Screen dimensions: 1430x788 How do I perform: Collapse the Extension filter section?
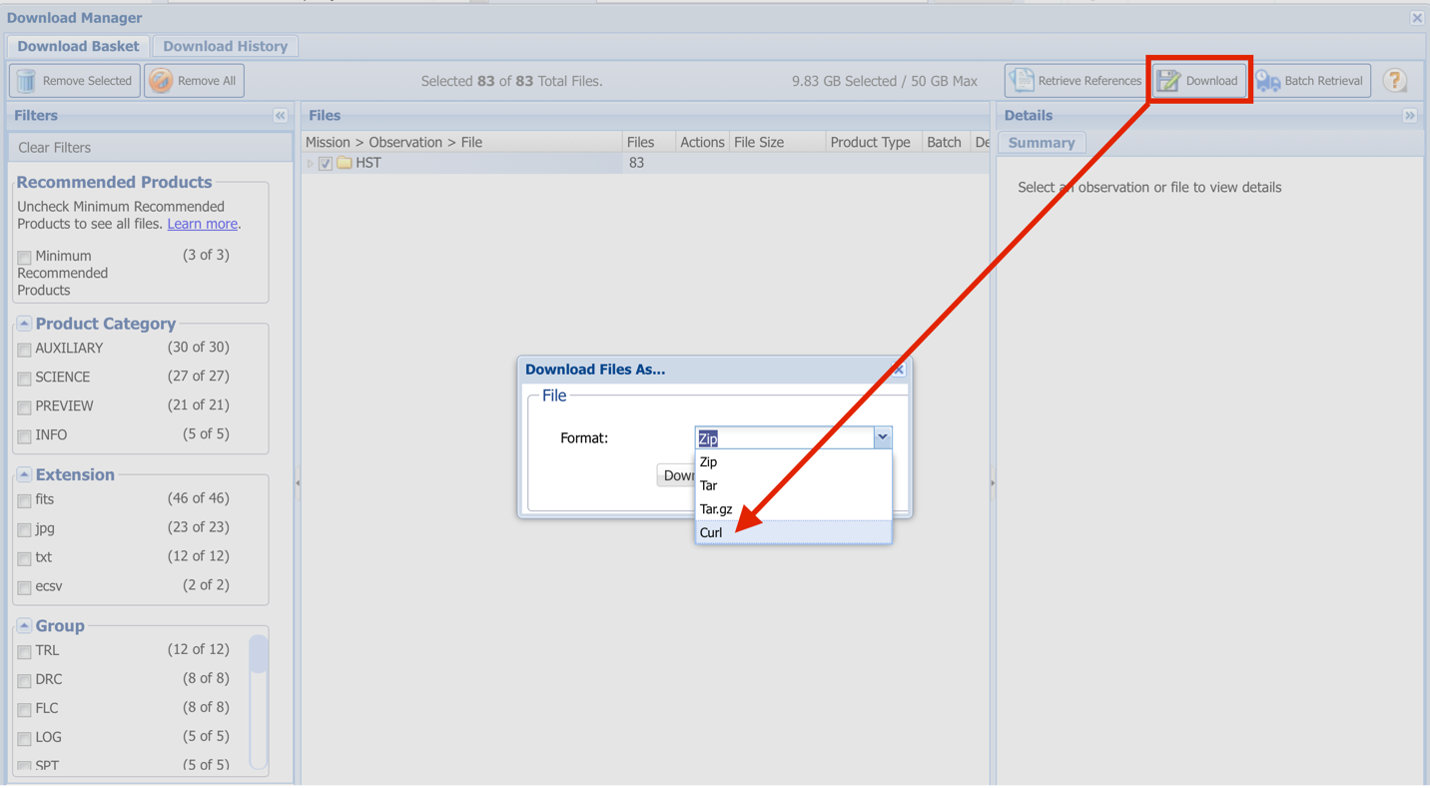[x=24, y=475]
